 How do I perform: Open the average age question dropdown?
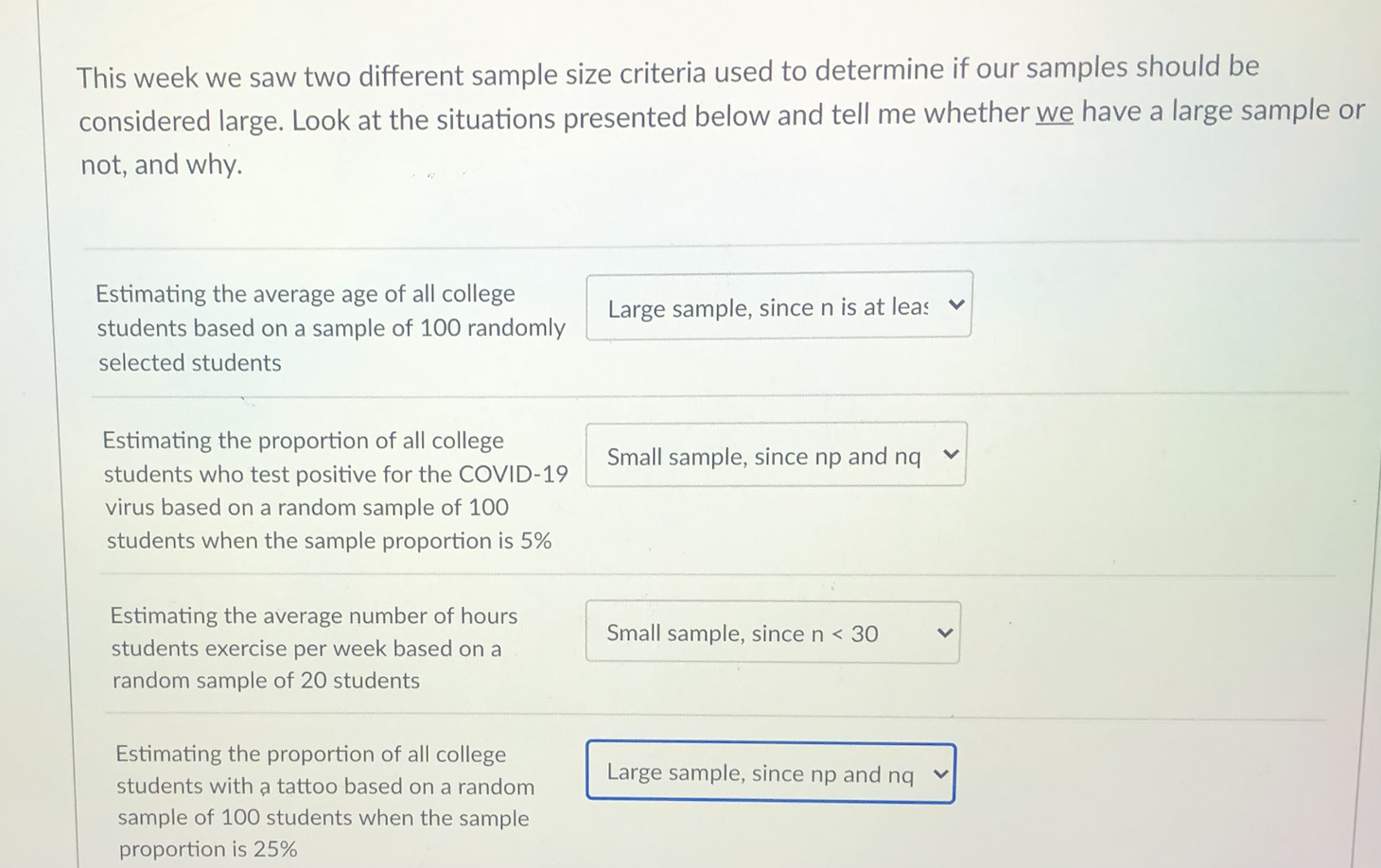(778, 305)
